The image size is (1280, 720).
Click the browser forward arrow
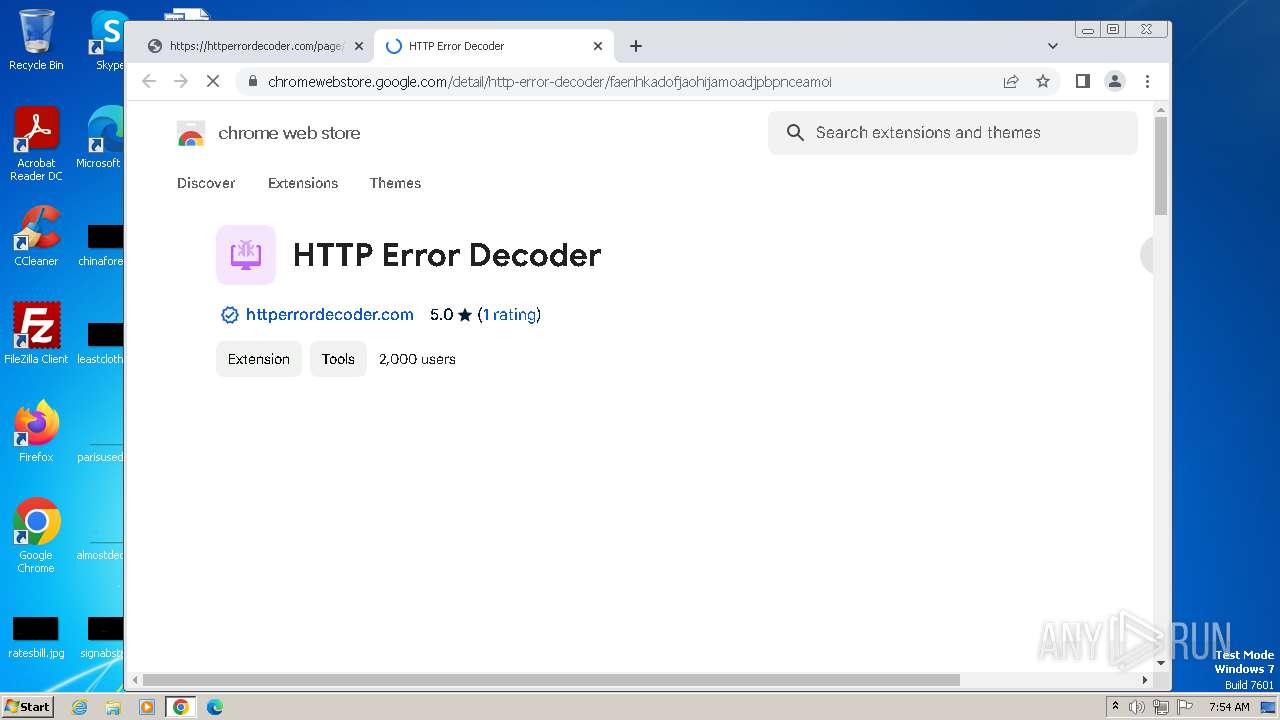pyautogui.click(x=181, y=82)
